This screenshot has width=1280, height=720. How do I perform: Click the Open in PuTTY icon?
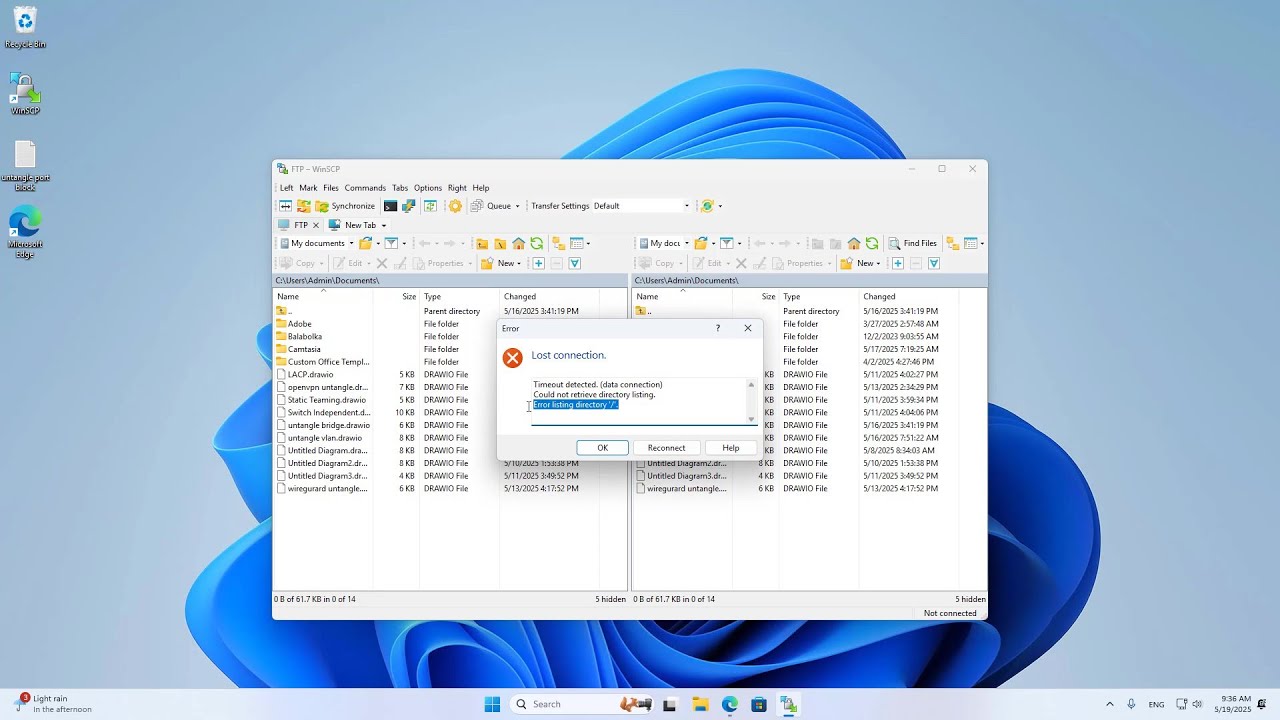click(x=409, y=206)
